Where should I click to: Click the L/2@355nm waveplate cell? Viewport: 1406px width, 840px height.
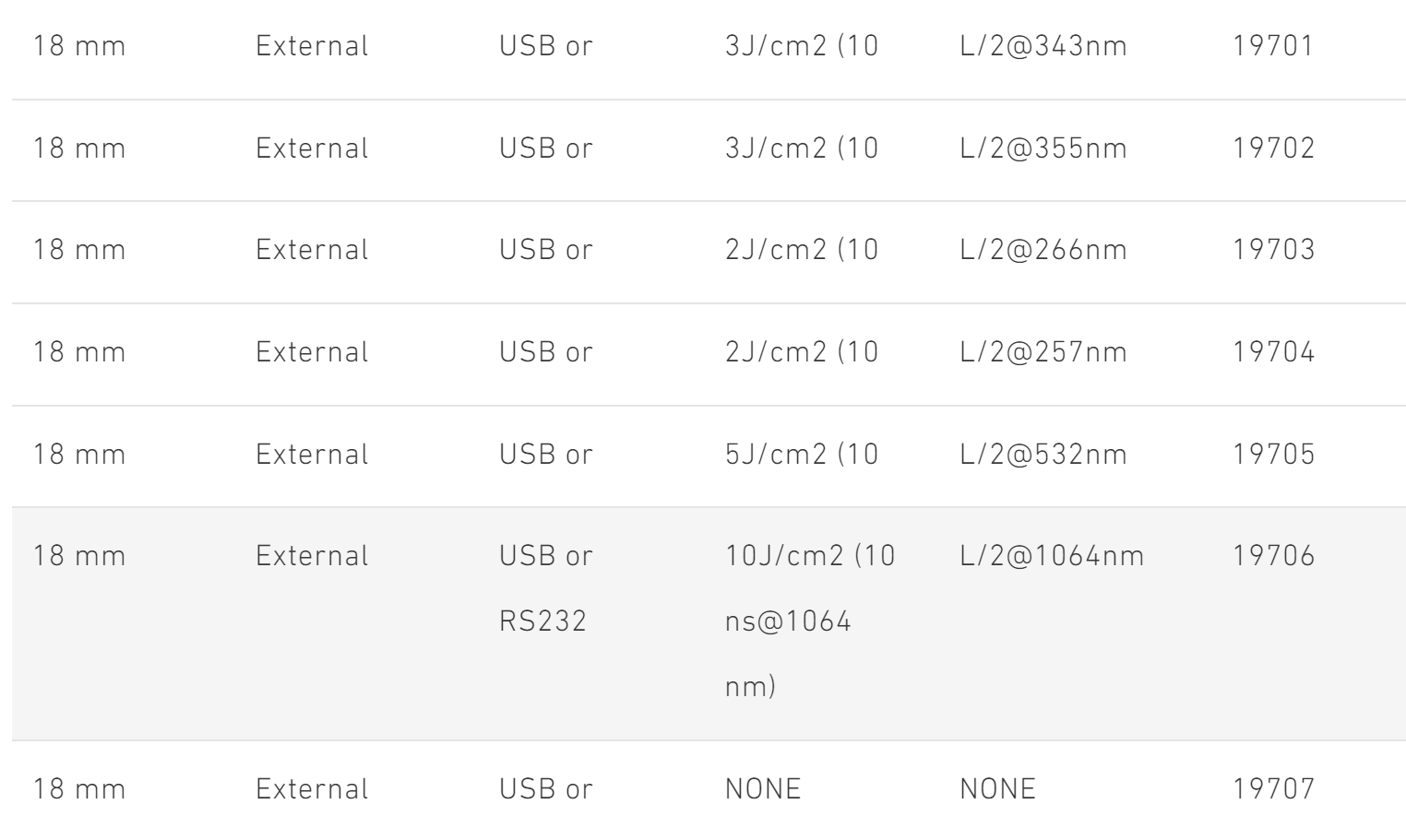1043,148
